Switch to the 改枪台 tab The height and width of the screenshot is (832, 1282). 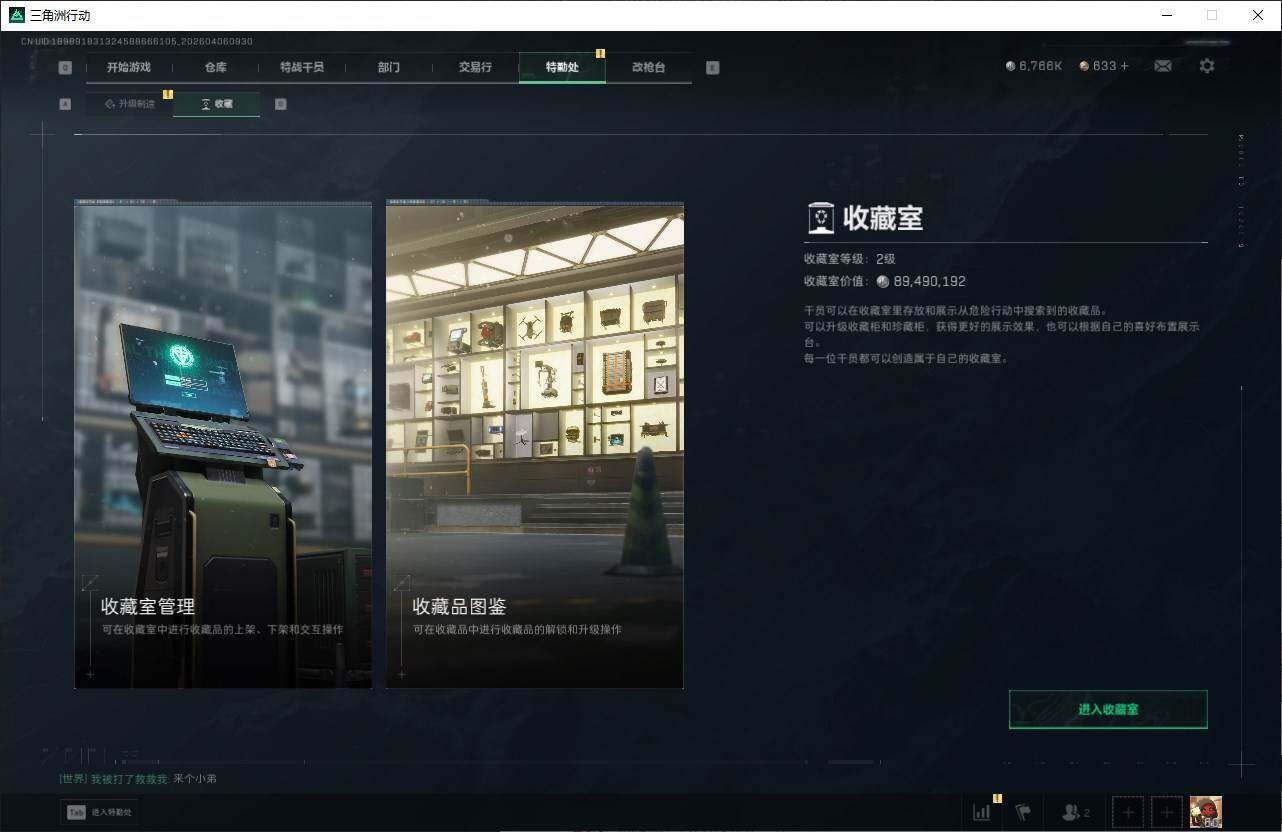coord(648,67)
